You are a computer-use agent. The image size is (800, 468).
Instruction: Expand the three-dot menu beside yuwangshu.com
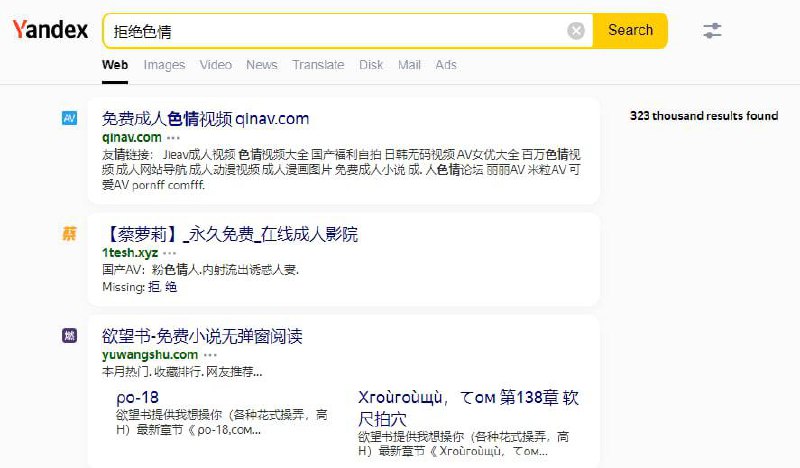pyautogui.click(x=210, y=355)
